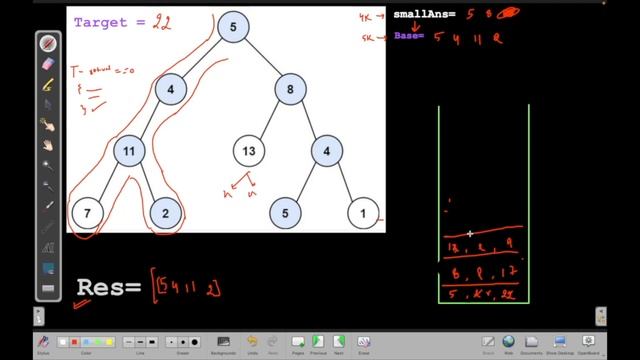Select the Eraser tool in the stylus palette

point(48,64)
